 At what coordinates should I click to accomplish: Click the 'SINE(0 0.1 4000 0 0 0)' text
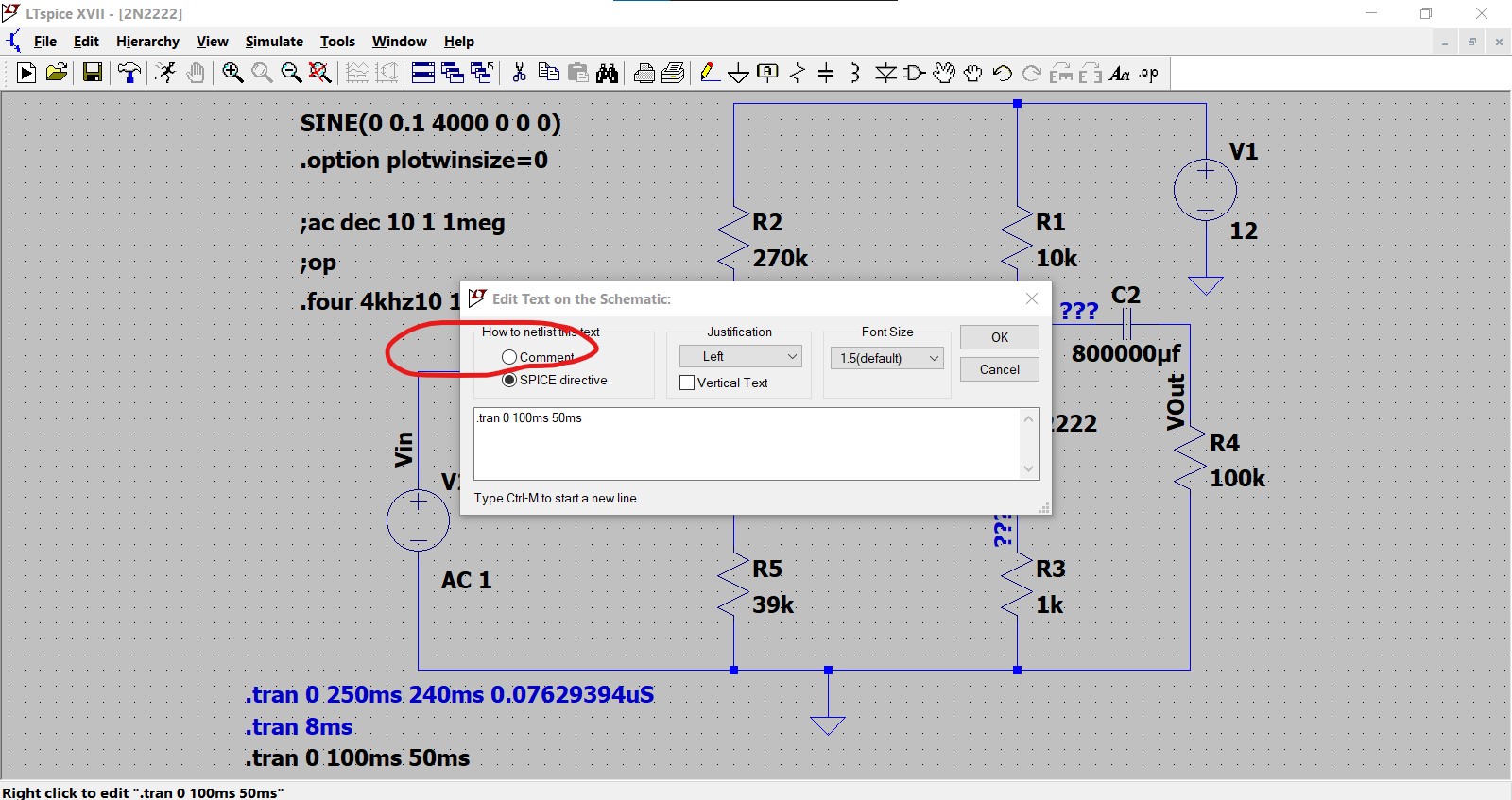click(x=431, y=123)
